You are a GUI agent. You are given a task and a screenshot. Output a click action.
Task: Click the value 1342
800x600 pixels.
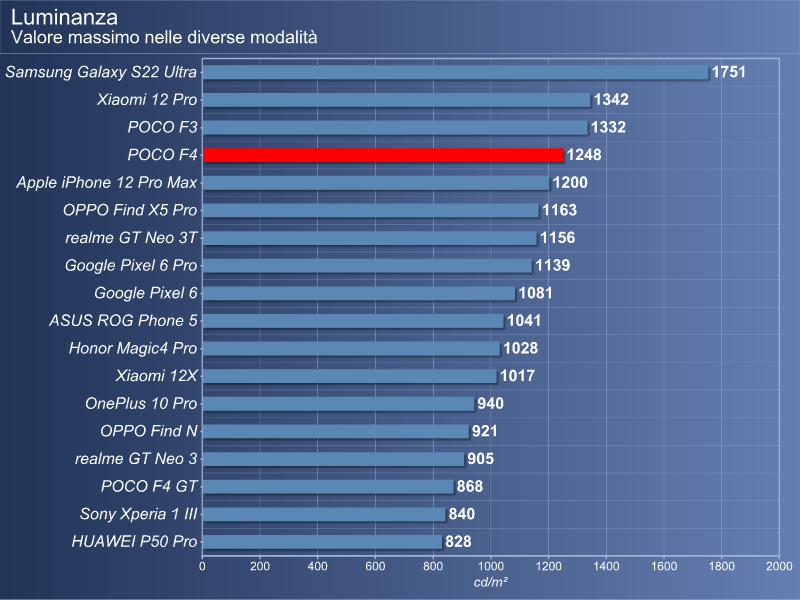point(611,99)
